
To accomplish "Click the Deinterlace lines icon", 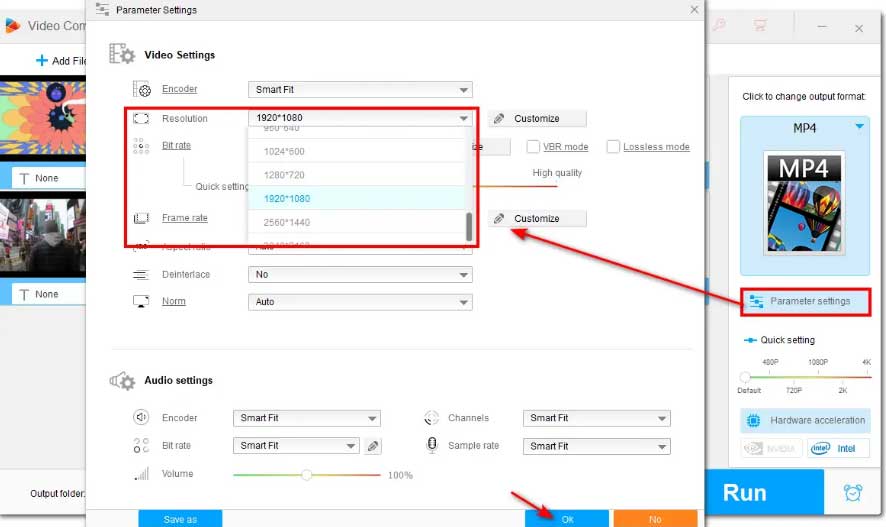I will [x=141, y=275].
